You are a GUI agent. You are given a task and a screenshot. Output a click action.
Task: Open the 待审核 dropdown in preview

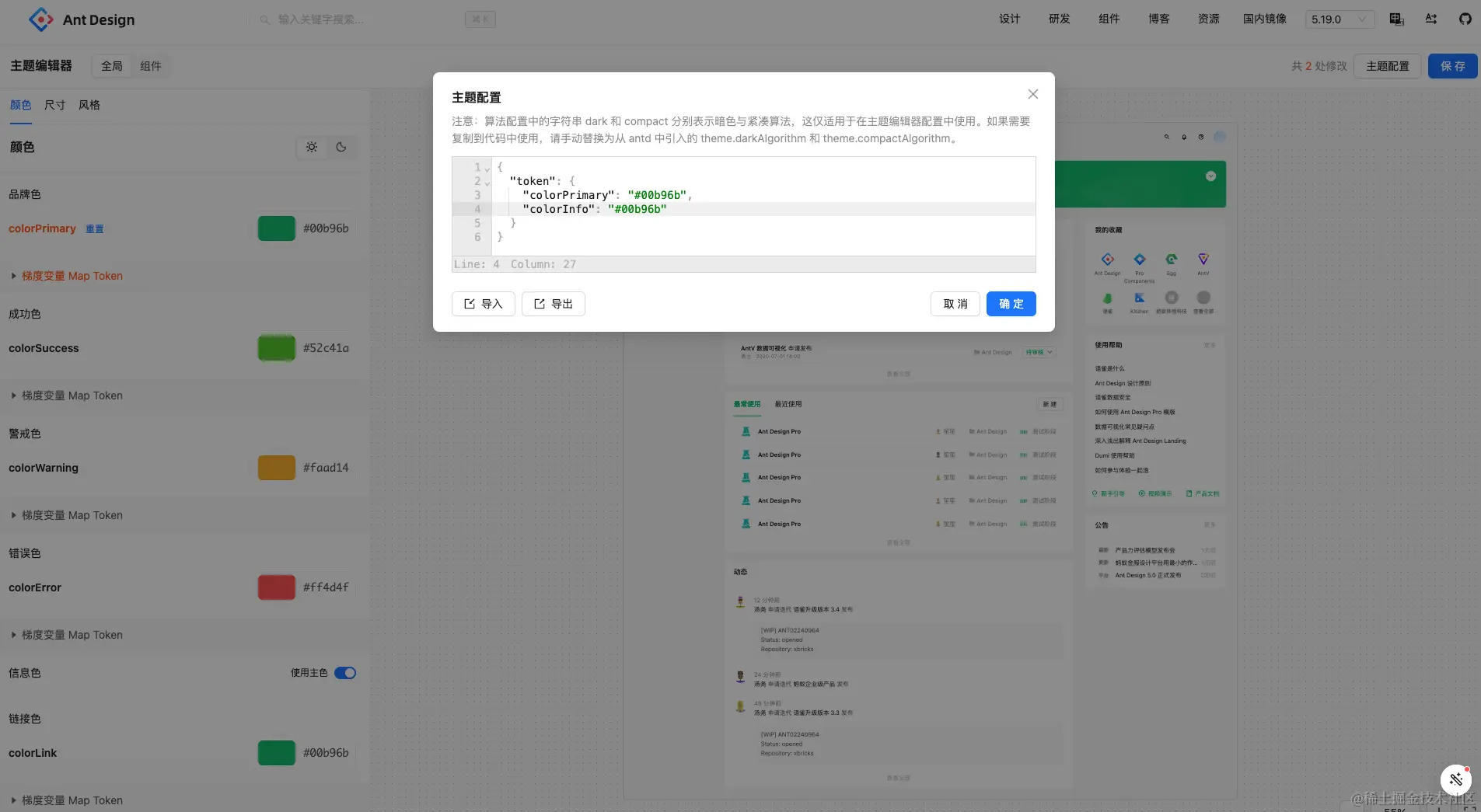1039,352
